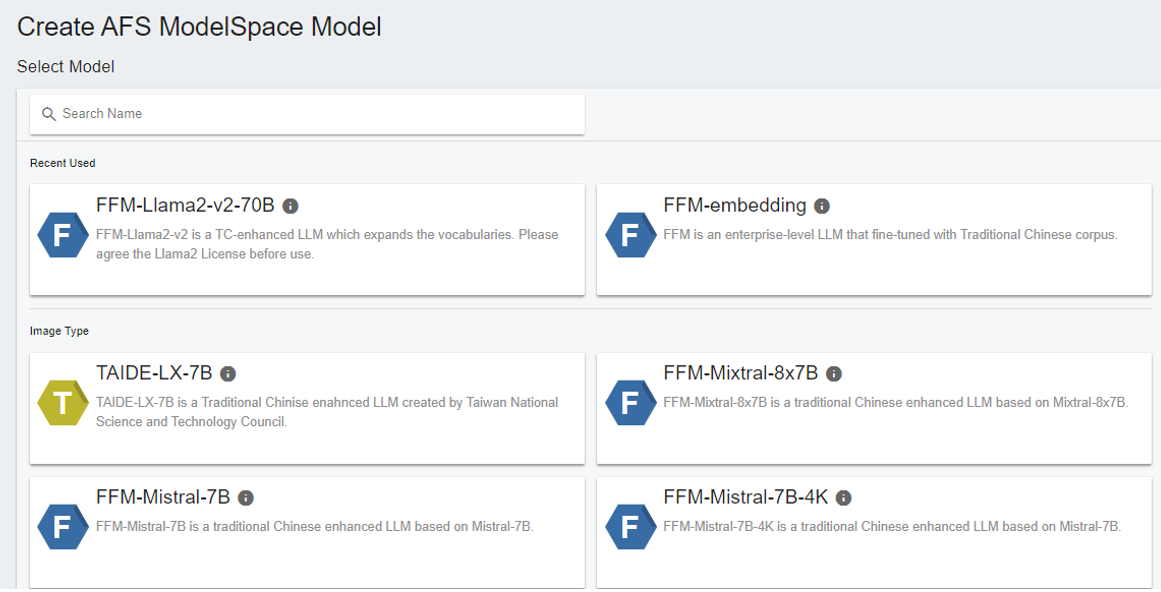This screenshot has width=1161, height=592.
Task: Select the TAIDE-LX-7B model title
Action: (154, 373)
